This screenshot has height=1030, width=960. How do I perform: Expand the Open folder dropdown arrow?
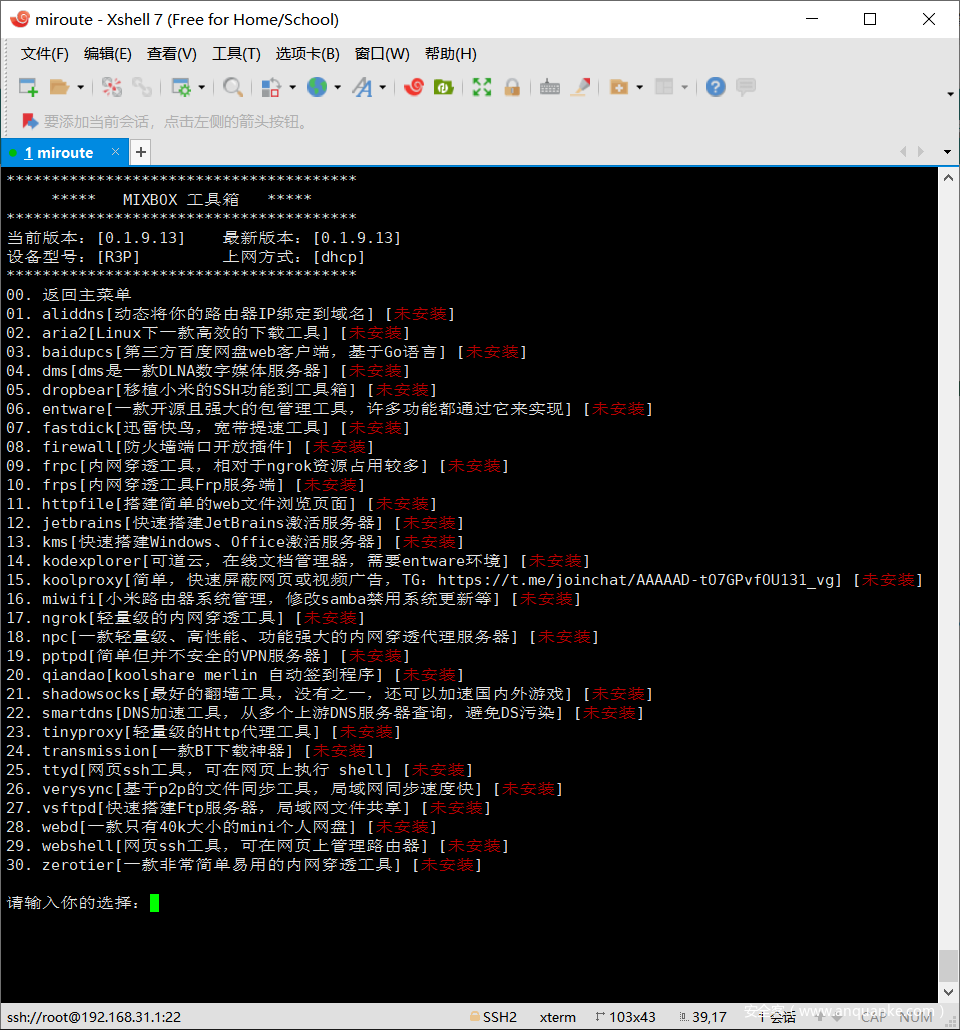click(x=81, y=88)
